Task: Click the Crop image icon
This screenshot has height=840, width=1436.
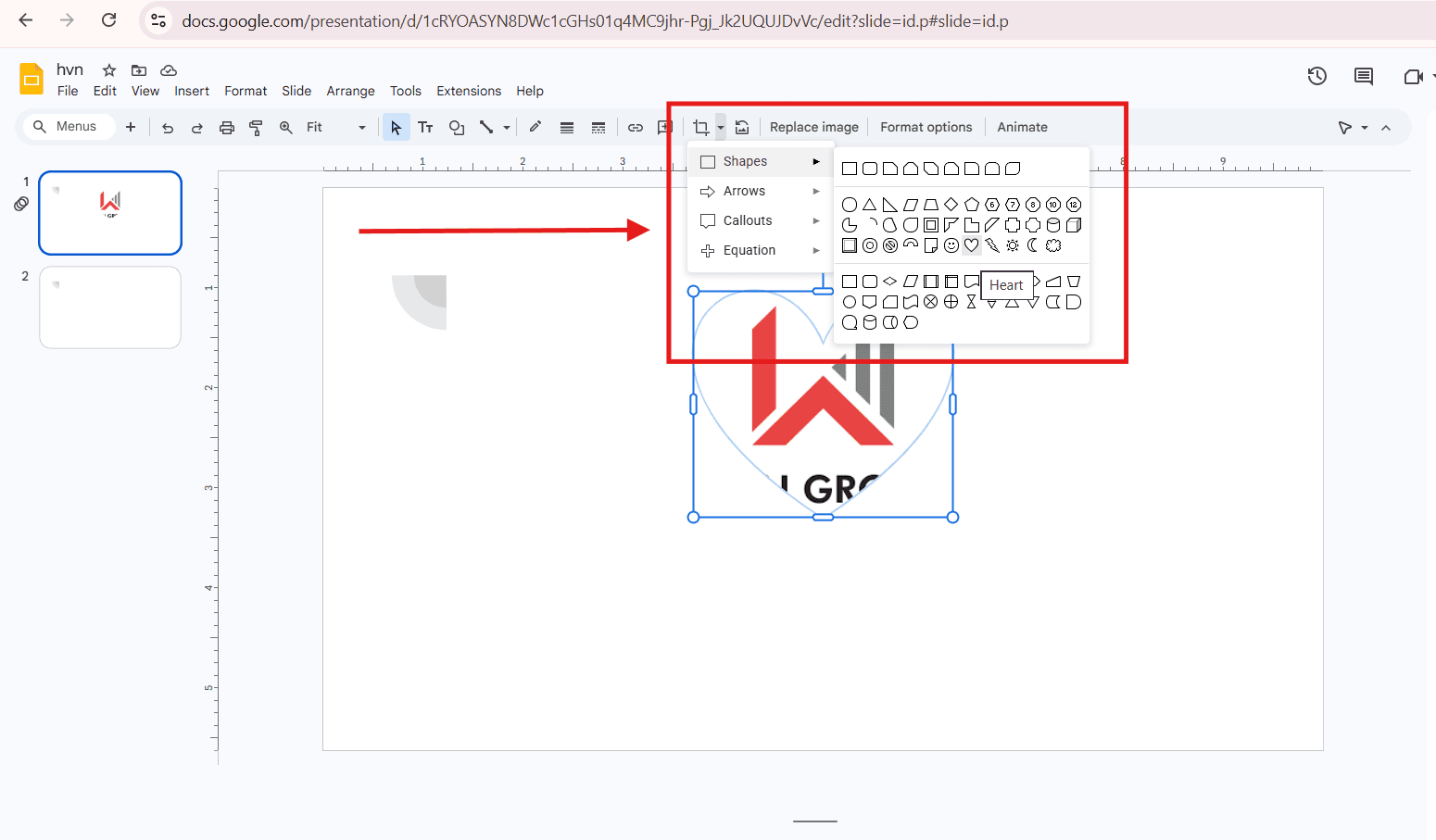Action: tap(701, 128)
